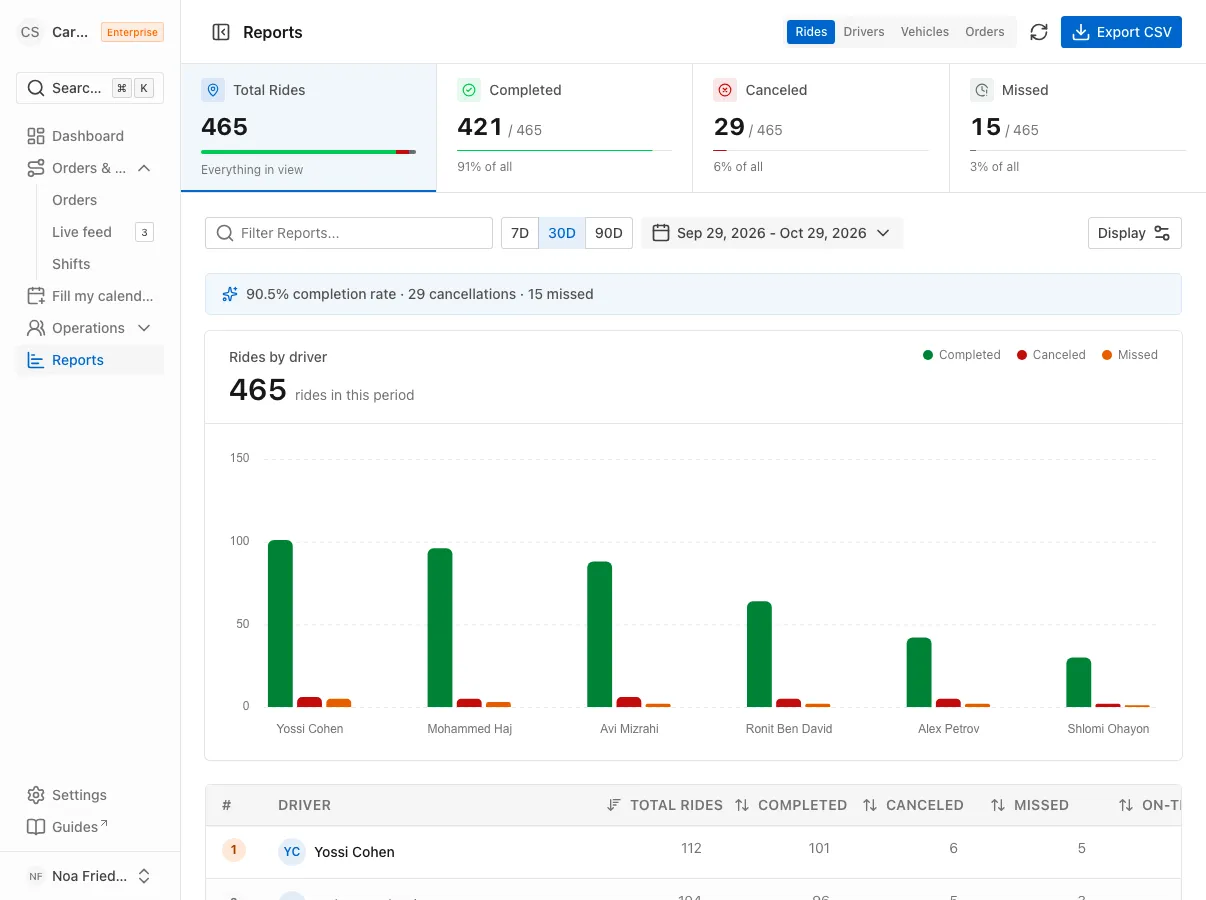Open the Dashboard grid icon in sidebar
1206x900 pixels.
[x=36, y=136]
